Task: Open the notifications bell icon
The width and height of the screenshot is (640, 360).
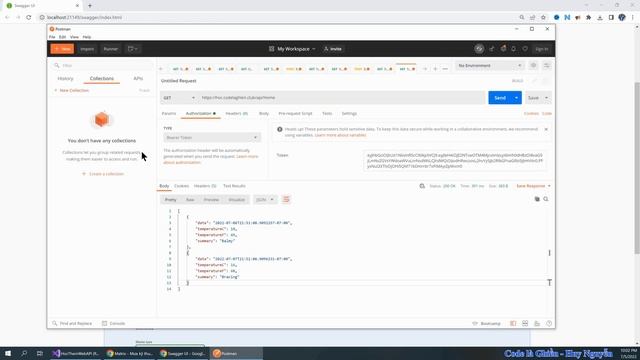Action: pos(513,49)
